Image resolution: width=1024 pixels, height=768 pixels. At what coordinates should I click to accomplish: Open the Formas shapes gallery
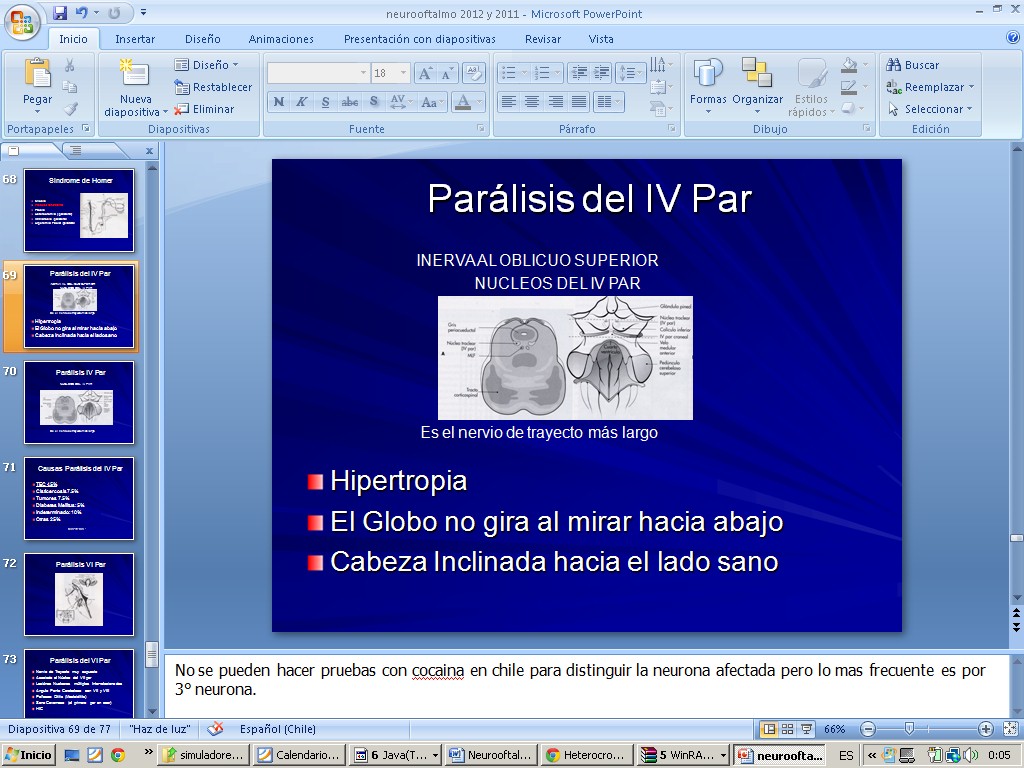(x=708, y=75)
